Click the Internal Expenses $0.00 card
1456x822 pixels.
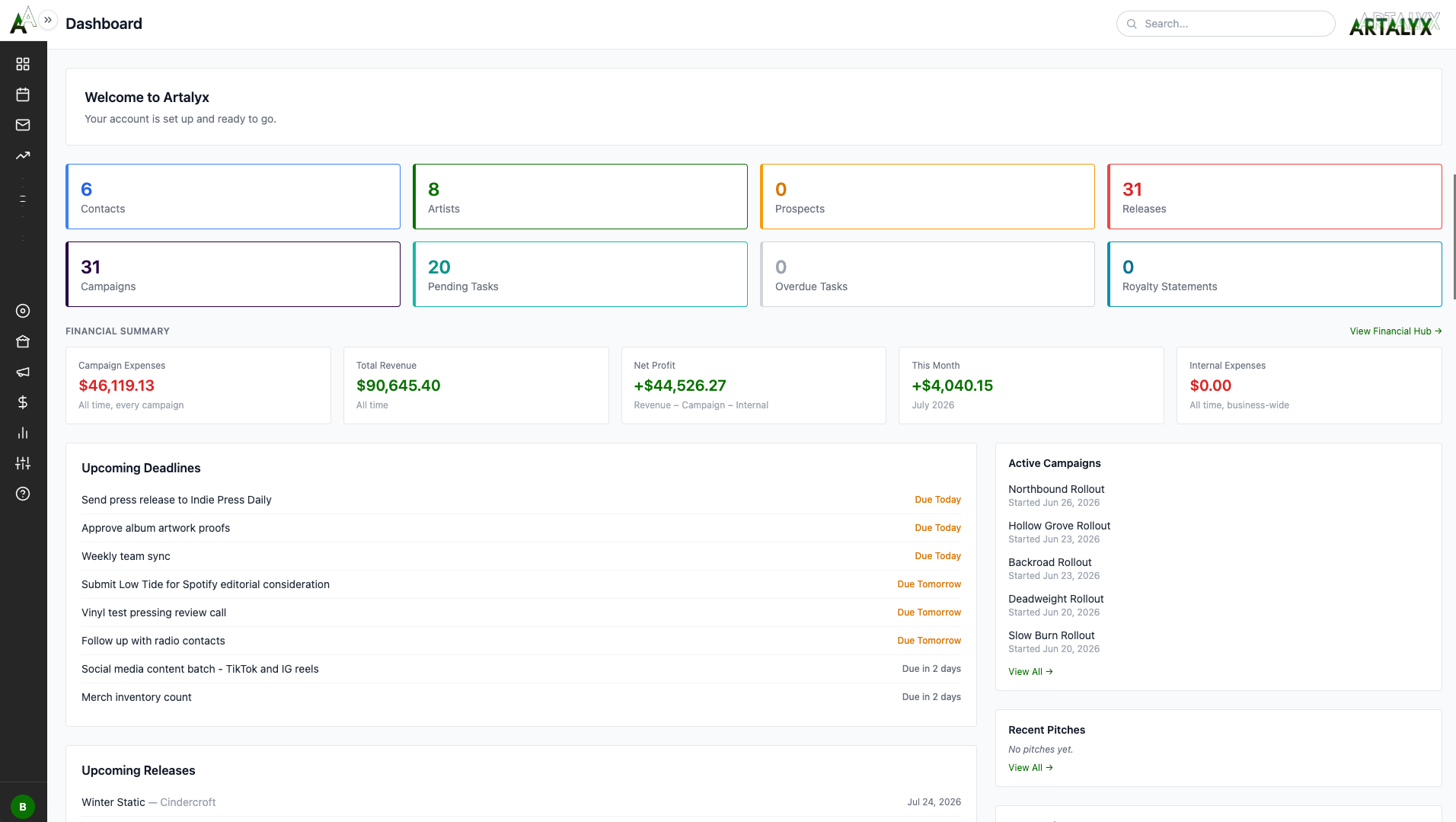(x=1309, y=385)
